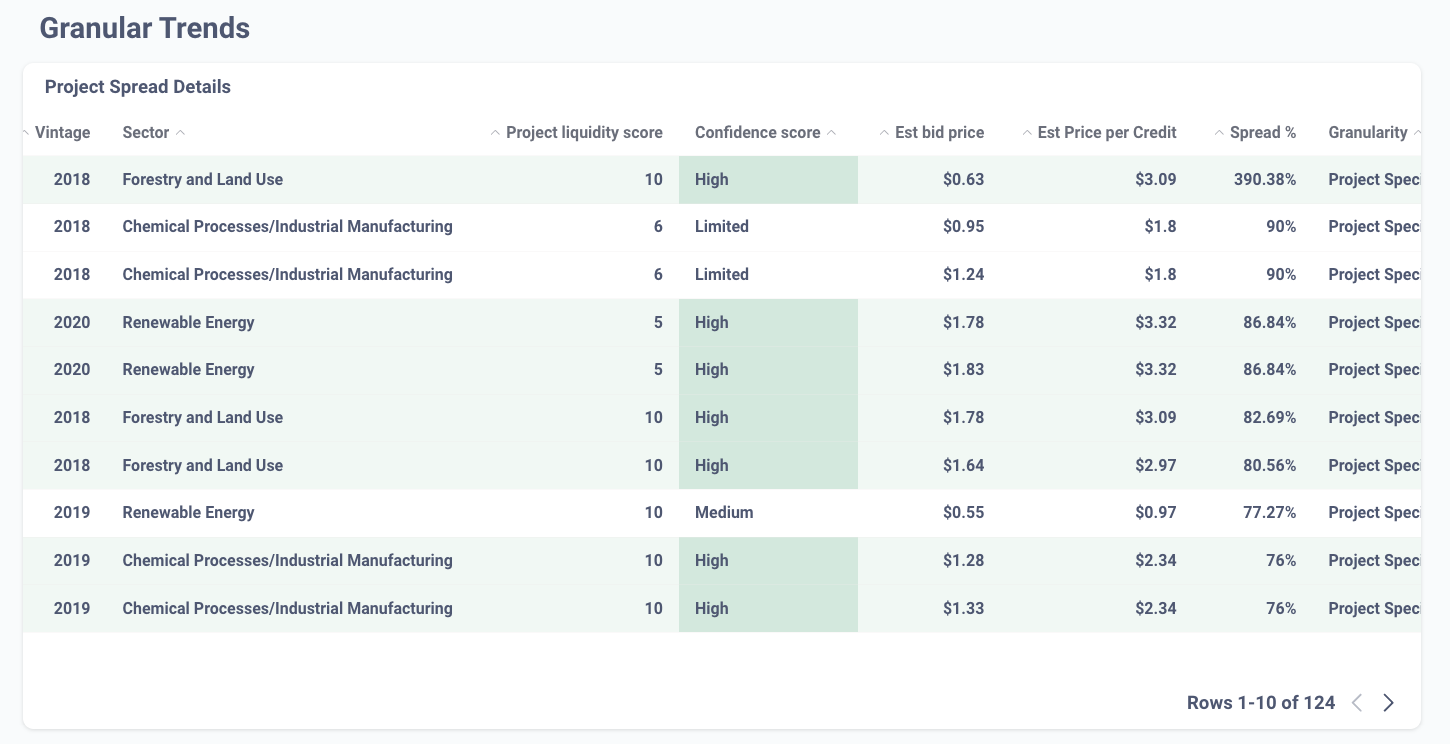Sort table using the Sector caret
Viewport: 1450px width, 744px height.
click(180, 132)
